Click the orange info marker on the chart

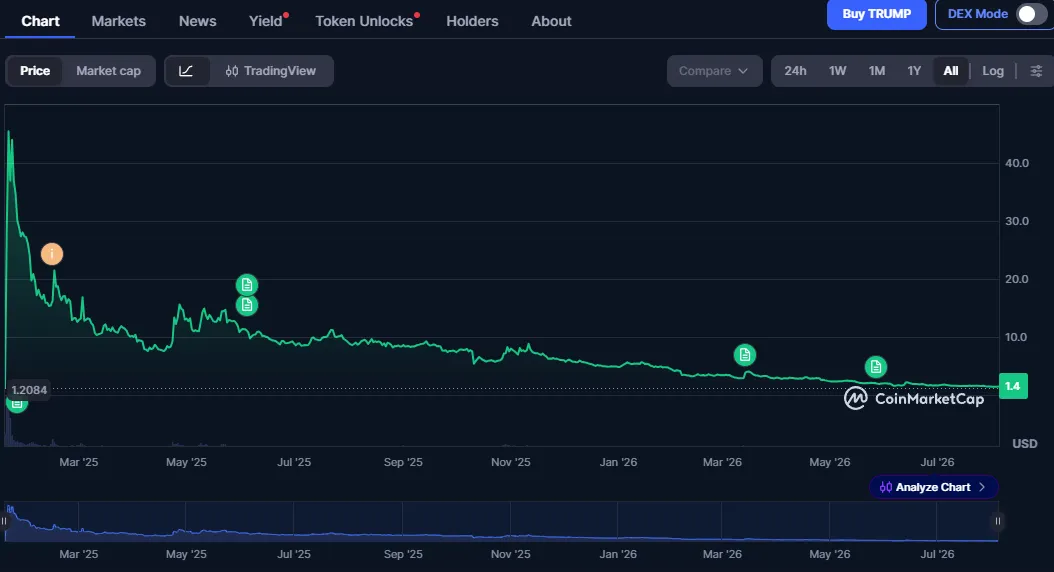point(52,254)
